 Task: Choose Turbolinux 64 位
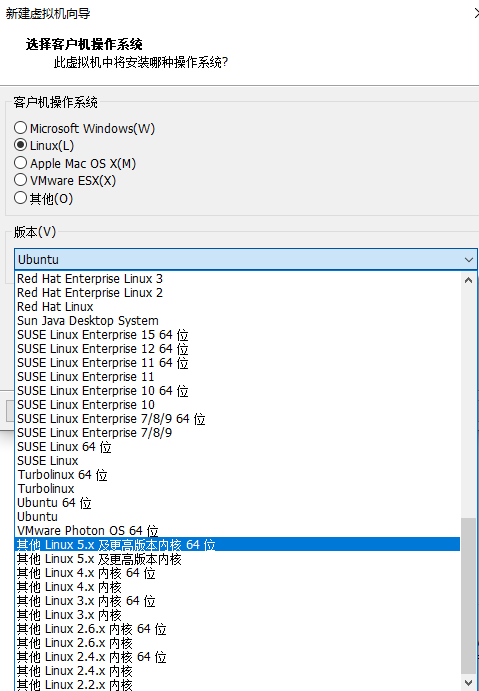(x=237, y=475)
